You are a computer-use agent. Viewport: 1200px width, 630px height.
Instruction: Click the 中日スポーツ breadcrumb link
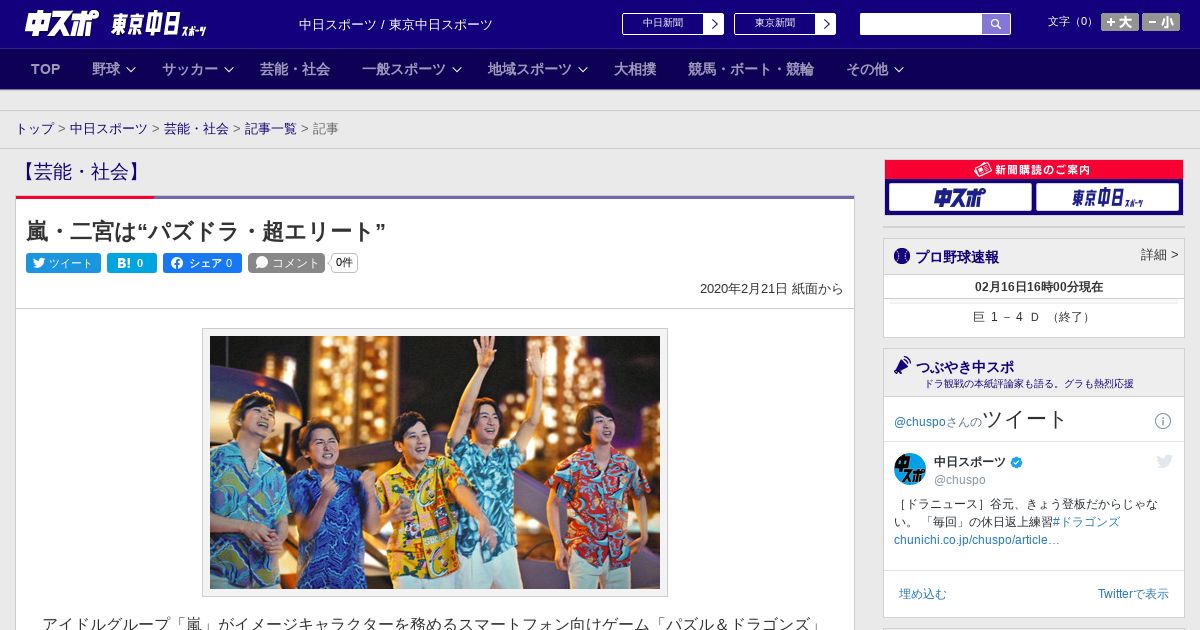(x=109, y=129)
